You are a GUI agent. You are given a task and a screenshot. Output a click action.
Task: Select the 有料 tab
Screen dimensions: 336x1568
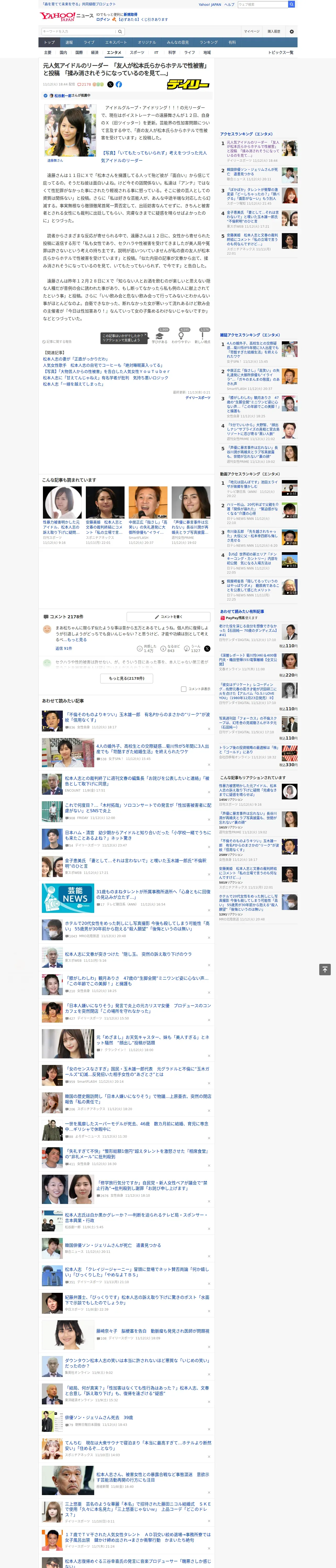pyautogui.click(x=232, y=43)
